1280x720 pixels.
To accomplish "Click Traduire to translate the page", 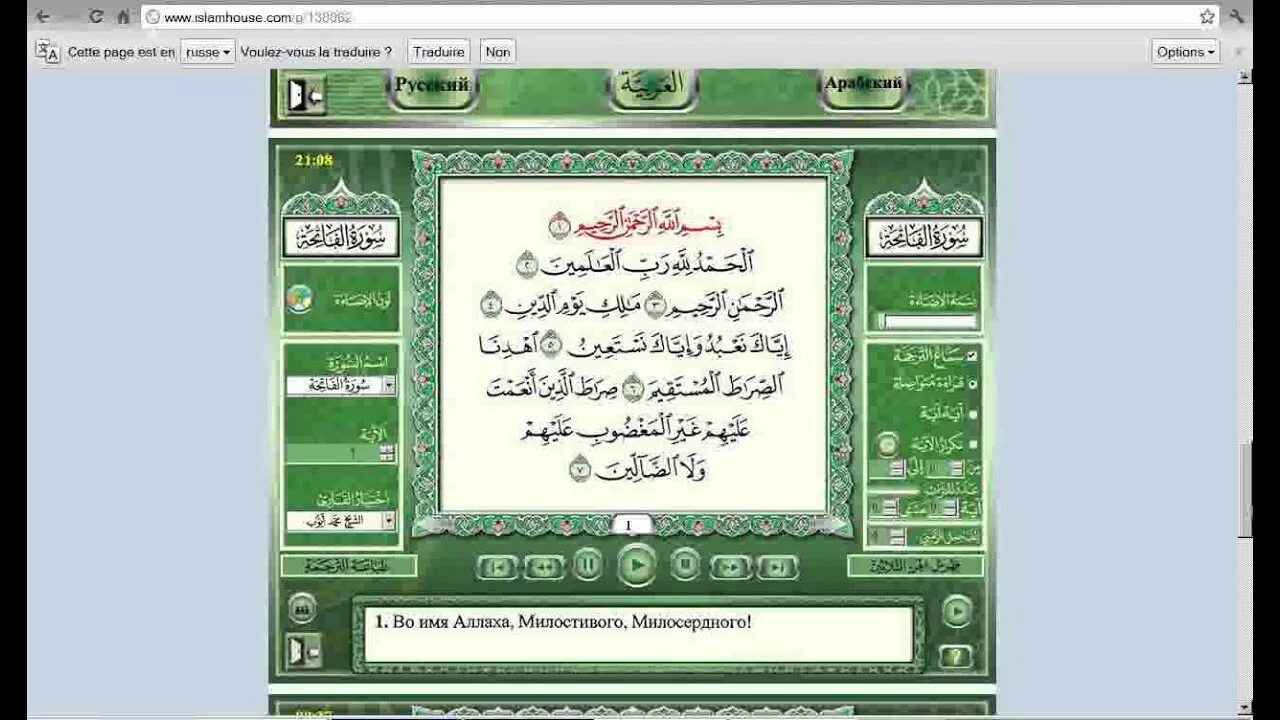I will pyautogui.click(x=439, y=52).
